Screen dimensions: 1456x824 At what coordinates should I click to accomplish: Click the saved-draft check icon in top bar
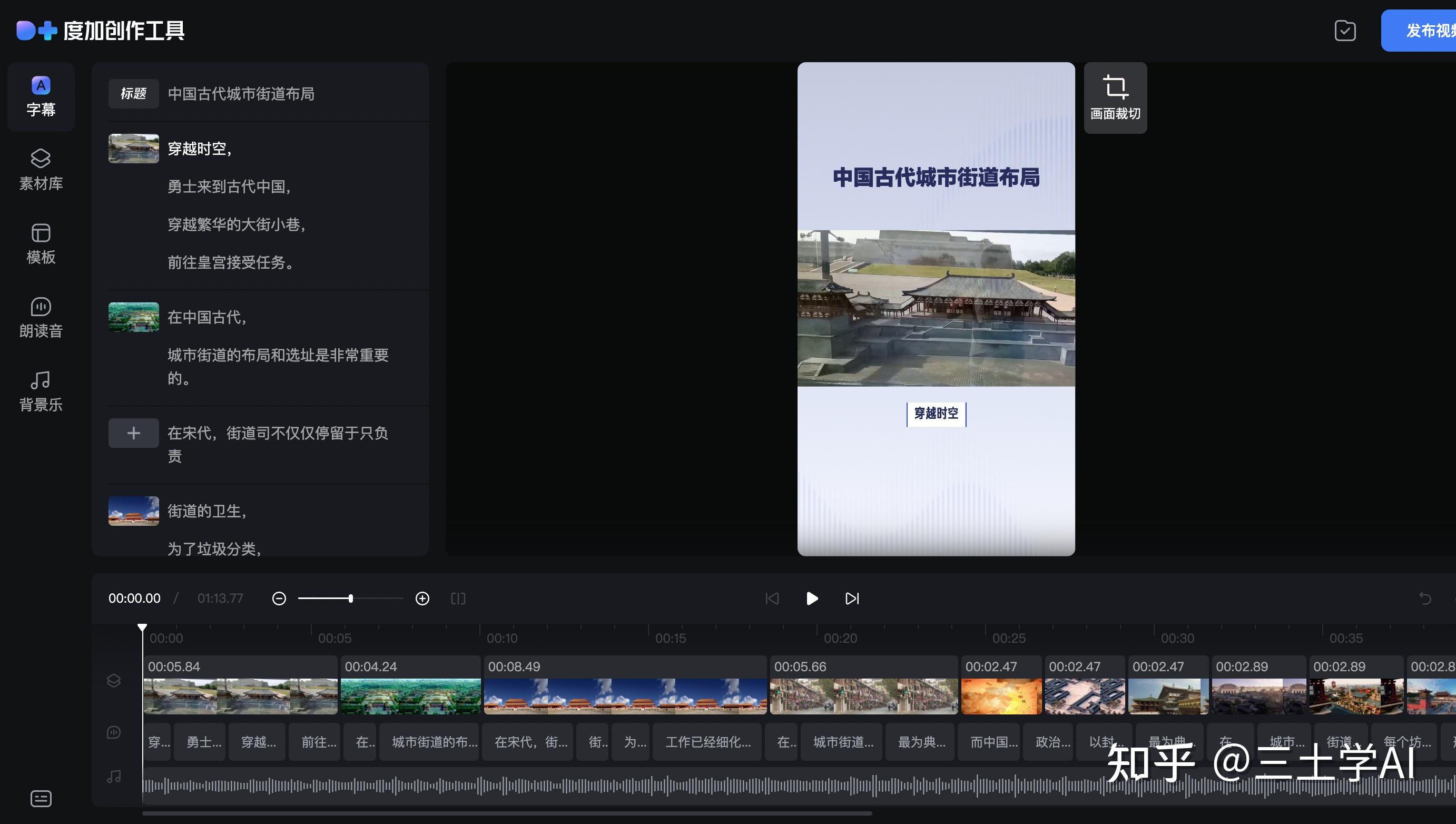1345,31
